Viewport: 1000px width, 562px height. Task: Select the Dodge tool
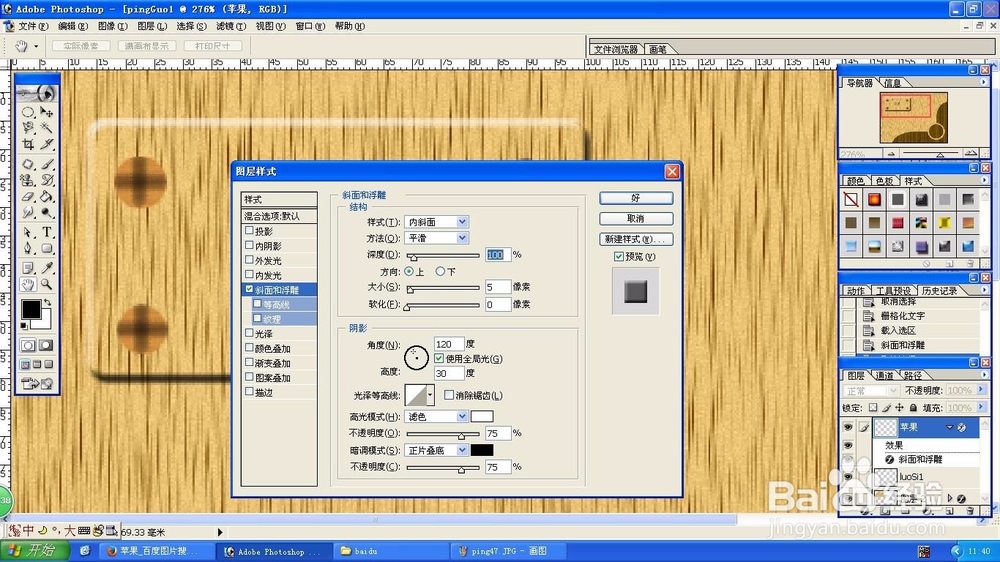[x=47, y=212]
